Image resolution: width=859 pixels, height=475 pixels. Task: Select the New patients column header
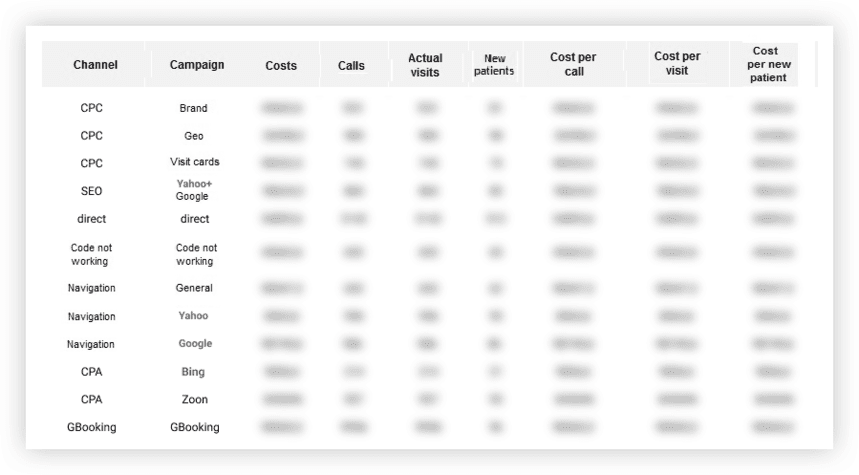point(494,65)
